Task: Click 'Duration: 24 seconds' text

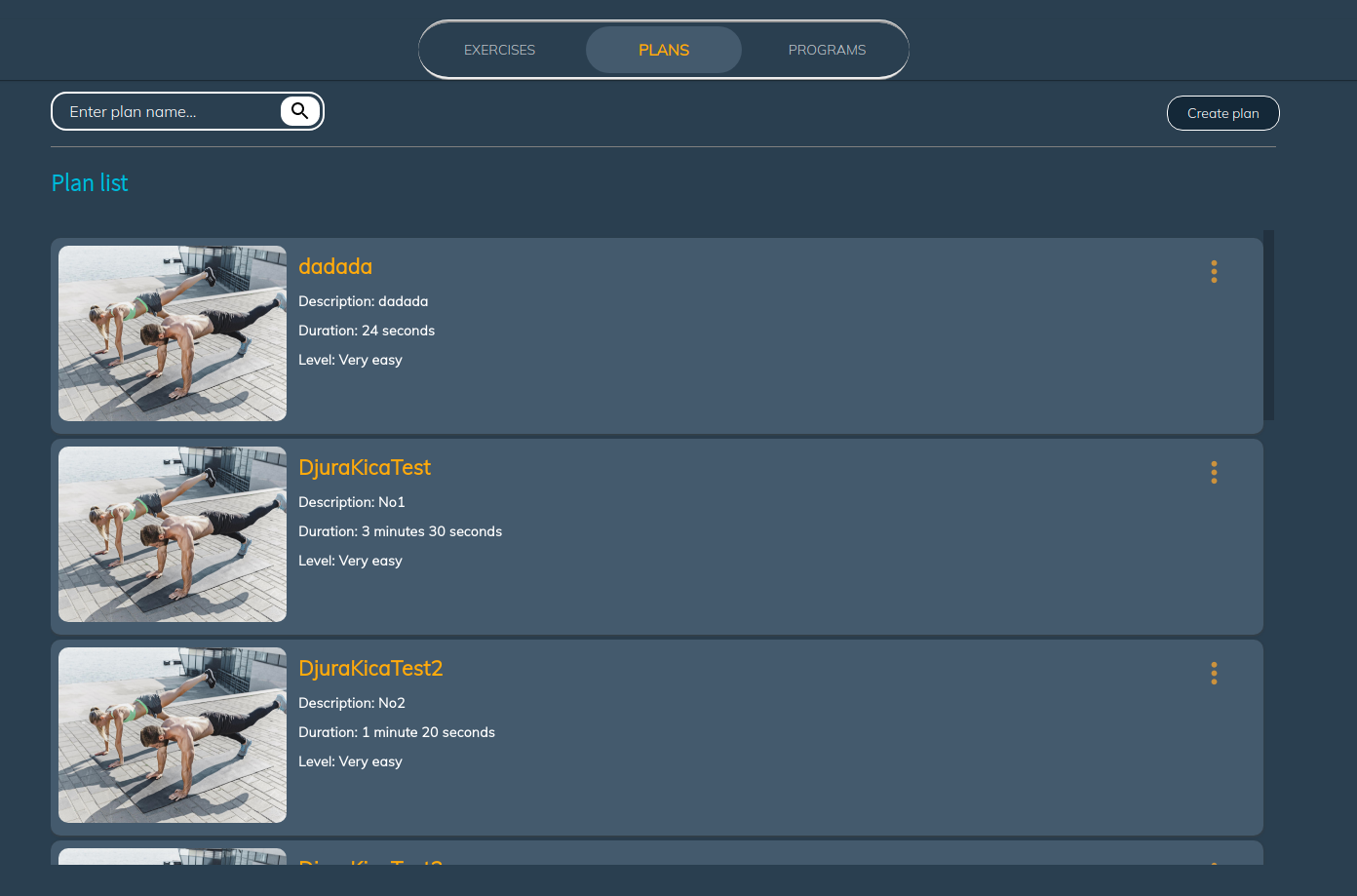Action: (367, 331)
